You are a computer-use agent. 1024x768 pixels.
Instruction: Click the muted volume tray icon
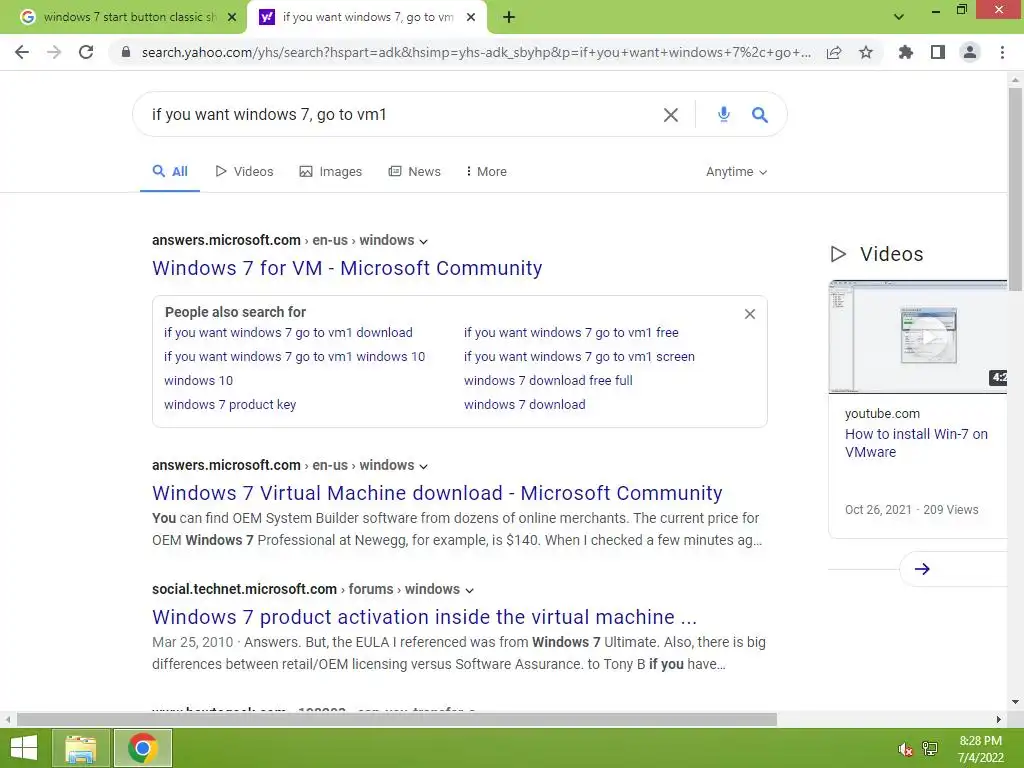click(905, 749)
